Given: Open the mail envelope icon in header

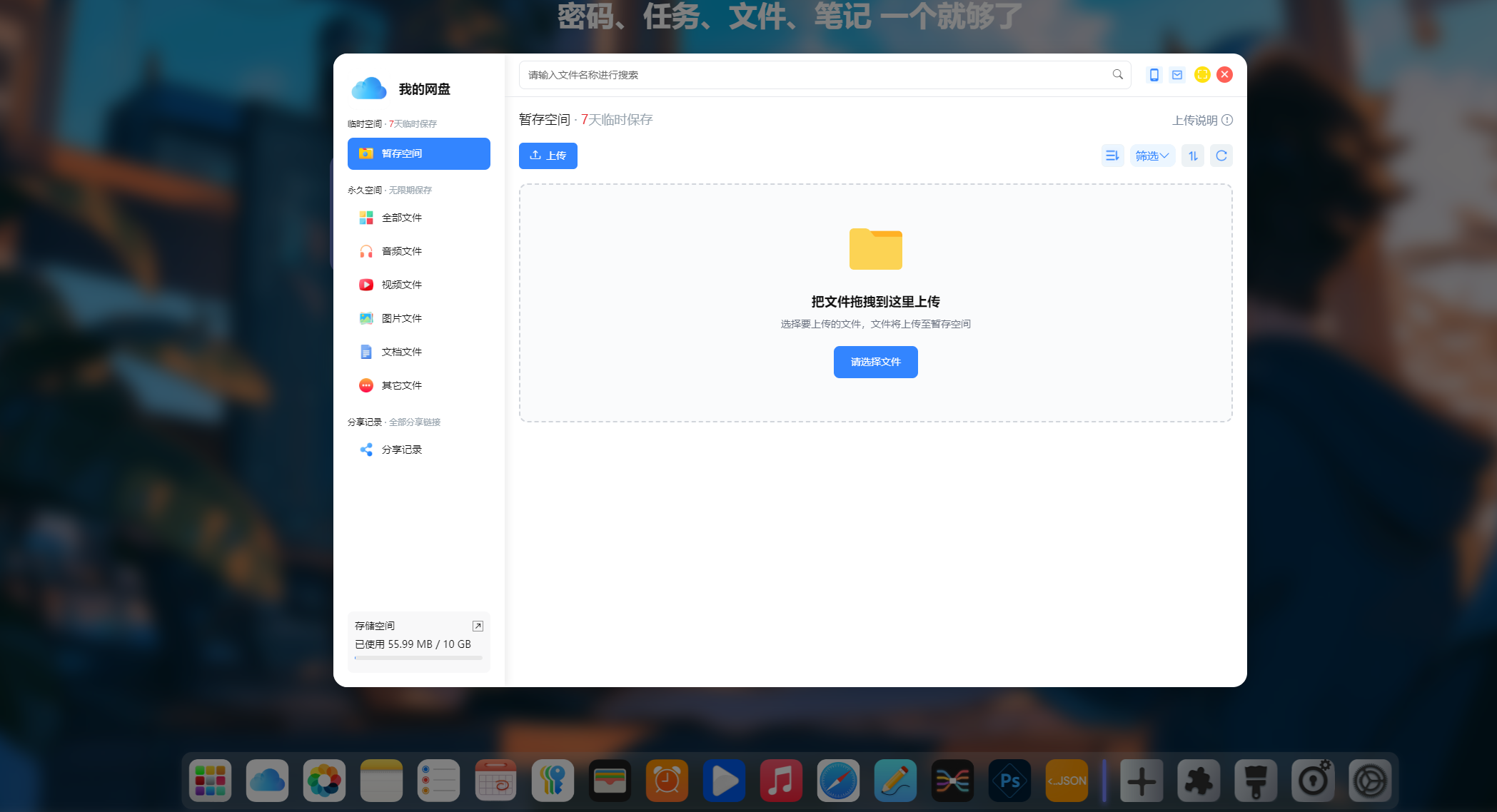Looking at the screenshot, I should click(1177, 74).
